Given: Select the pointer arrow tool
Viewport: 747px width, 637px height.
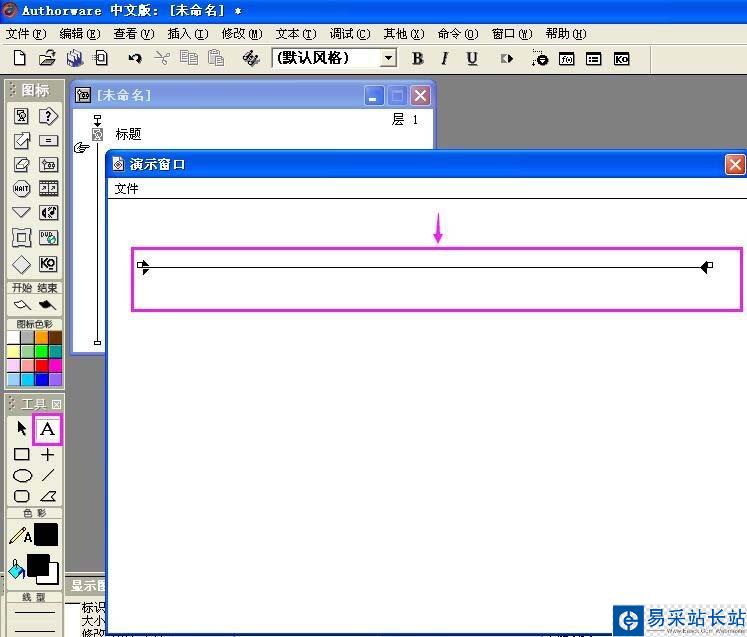Looking at the screenshot, I should [x=21, y=428].
